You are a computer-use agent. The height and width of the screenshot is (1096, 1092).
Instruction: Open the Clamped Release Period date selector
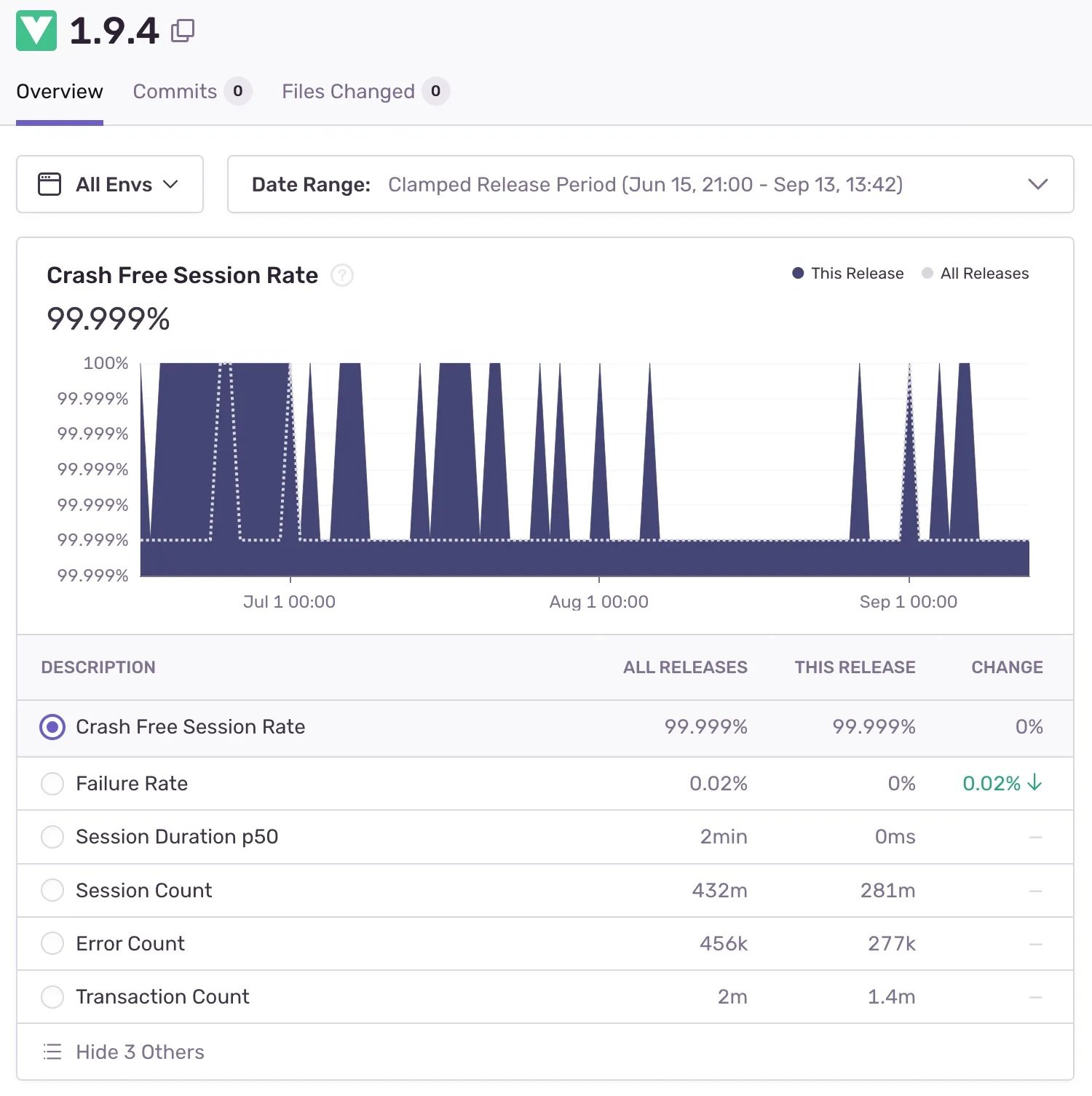point(645,184)
